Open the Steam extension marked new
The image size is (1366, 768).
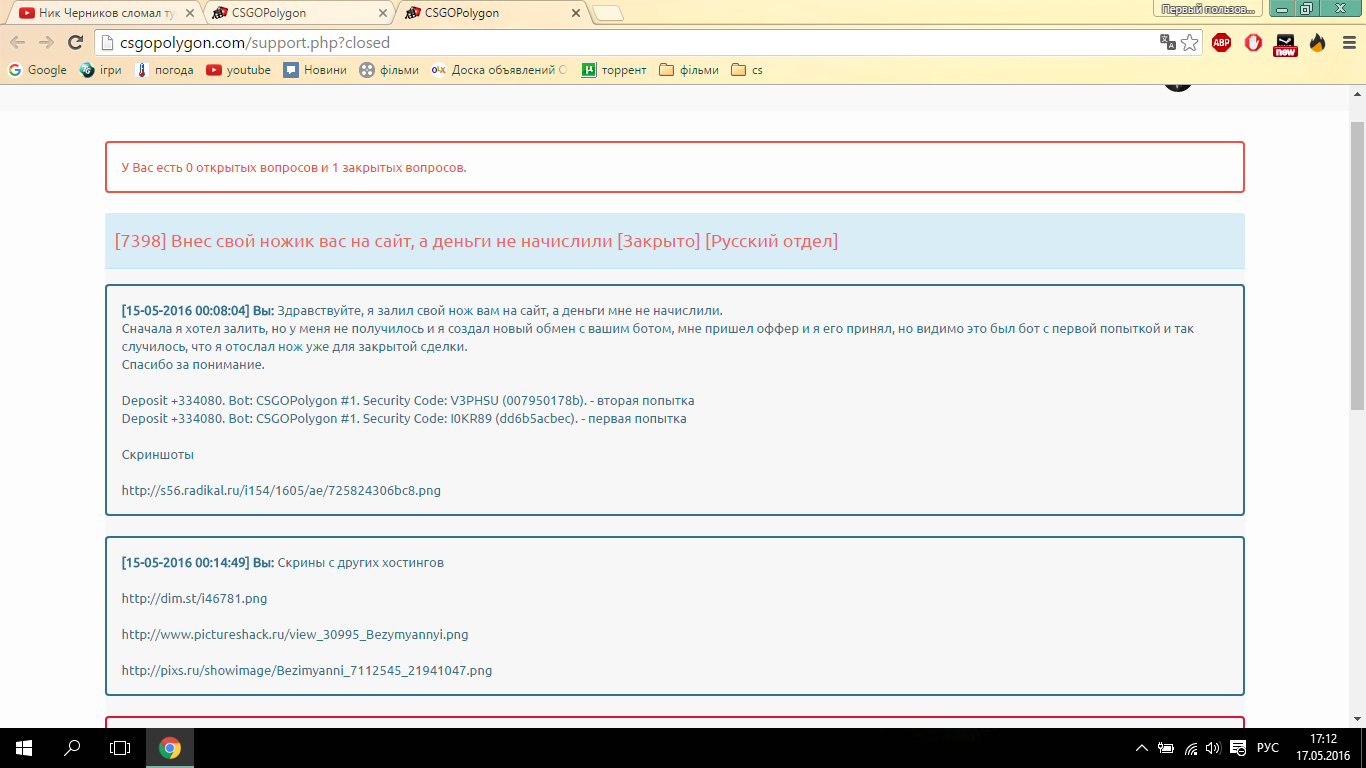1285,44
